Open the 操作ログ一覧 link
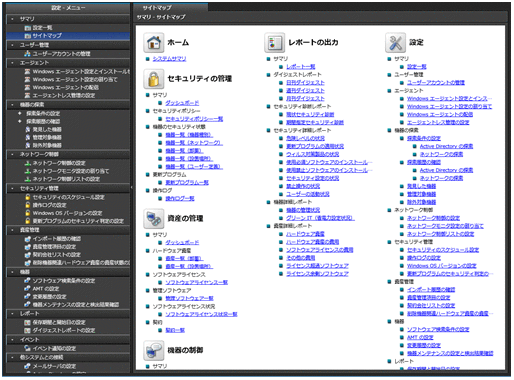Viewport: 514px width, 380px height. point(180,199)
